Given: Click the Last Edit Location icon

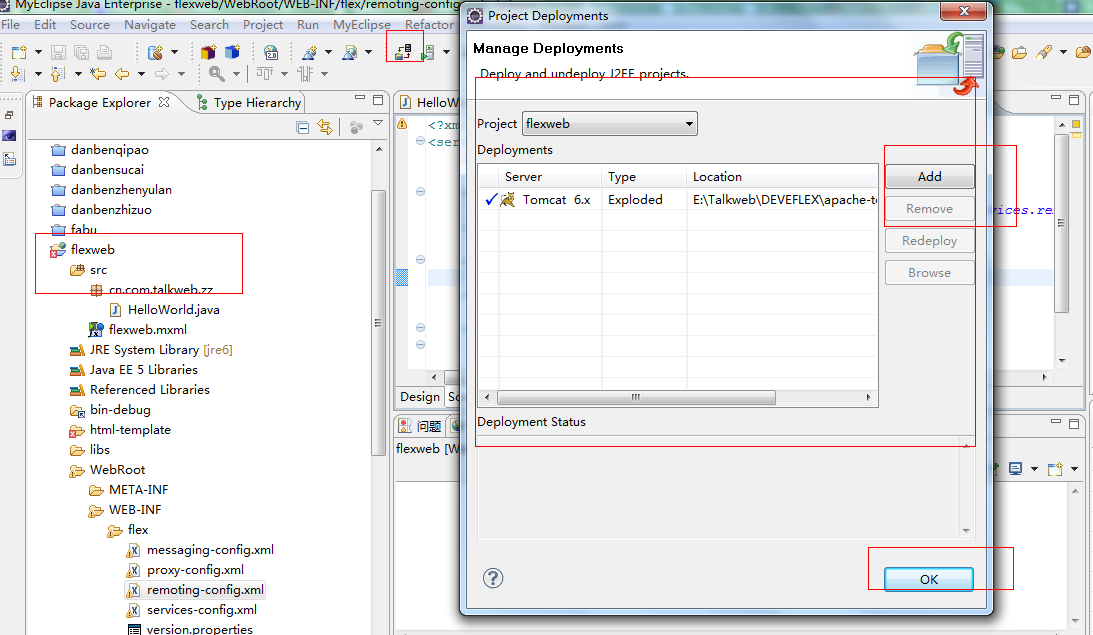Looking at the screenshot, I should [98, 73].
